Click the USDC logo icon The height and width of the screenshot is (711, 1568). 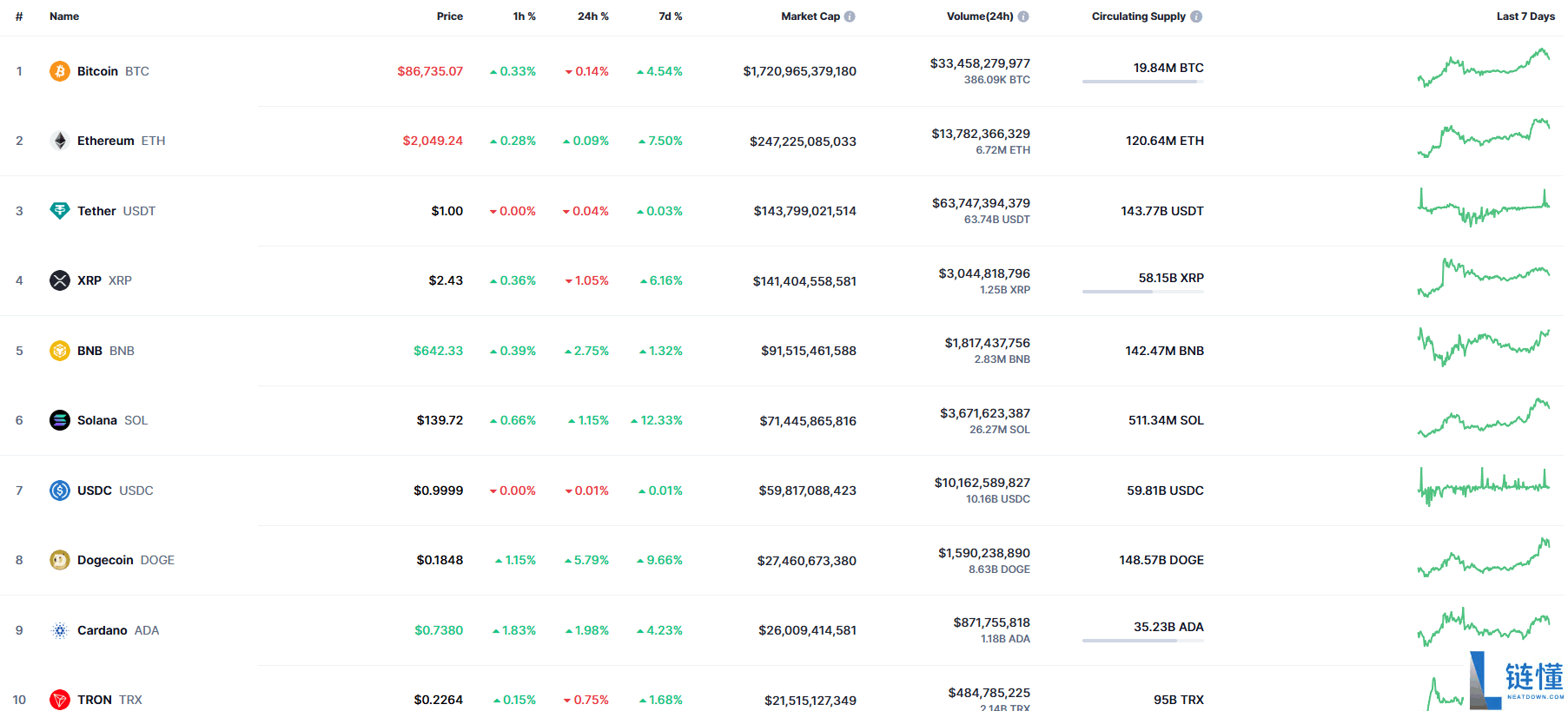coord(60,490)
